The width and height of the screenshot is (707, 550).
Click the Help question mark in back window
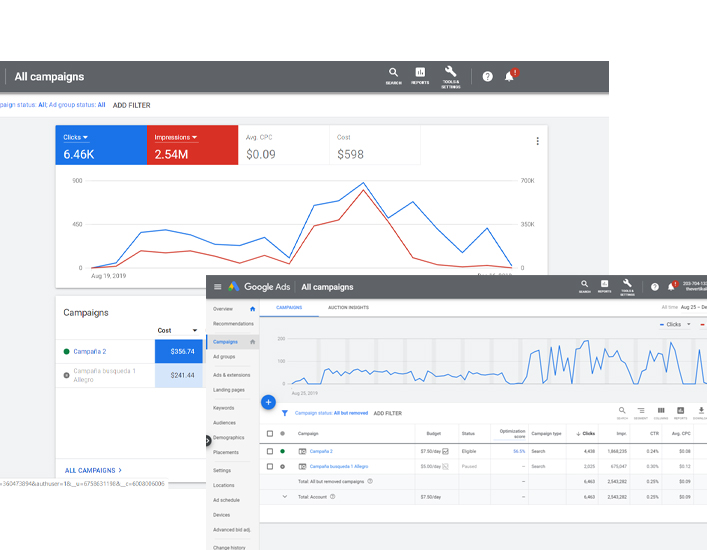pyautogui.click(x=487, y=77)
